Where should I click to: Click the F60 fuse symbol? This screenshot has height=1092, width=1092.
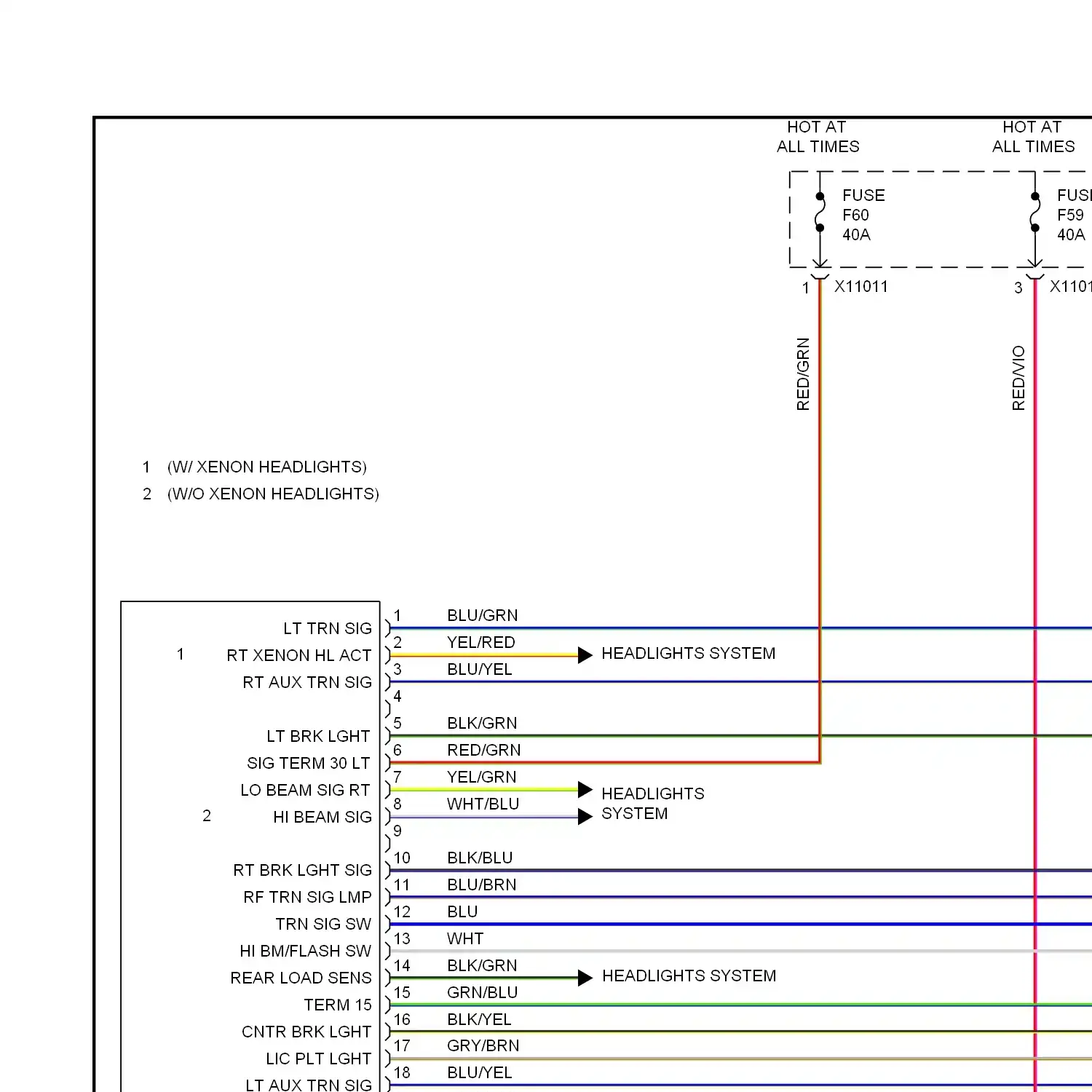[x=820, y=212]
